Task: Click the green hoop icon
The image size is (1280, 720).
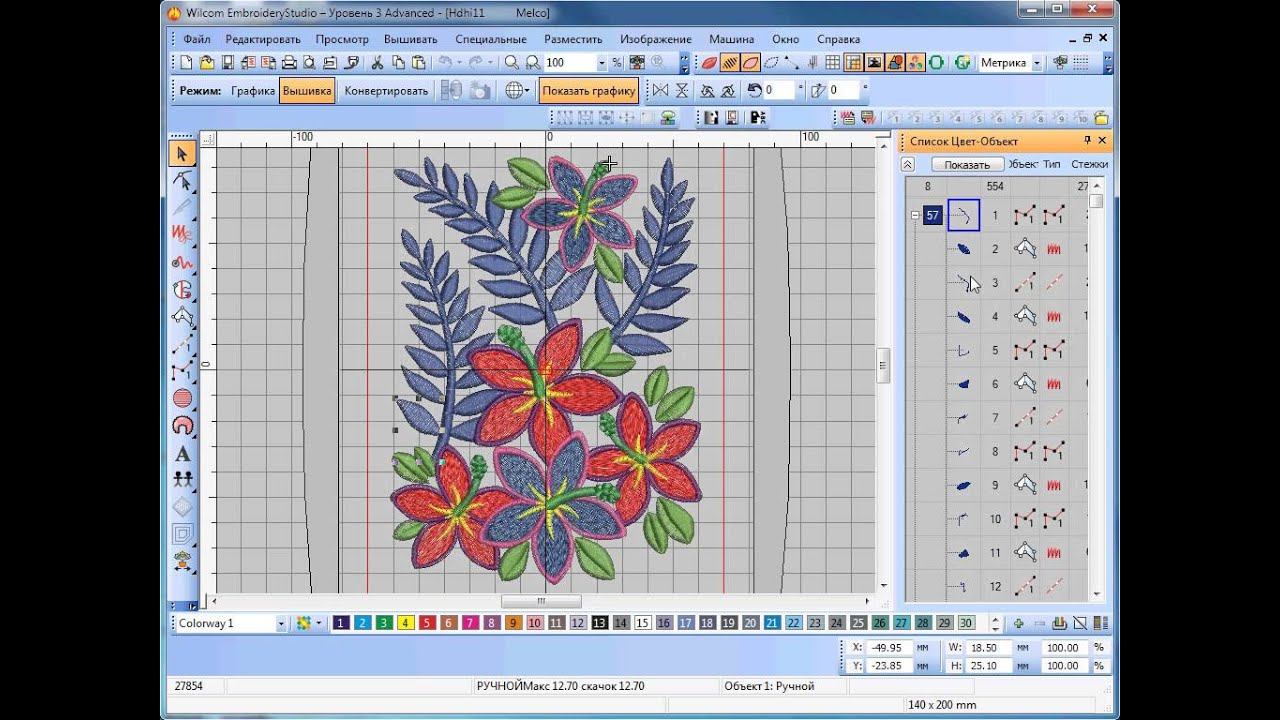Action: tap(937, 62)
